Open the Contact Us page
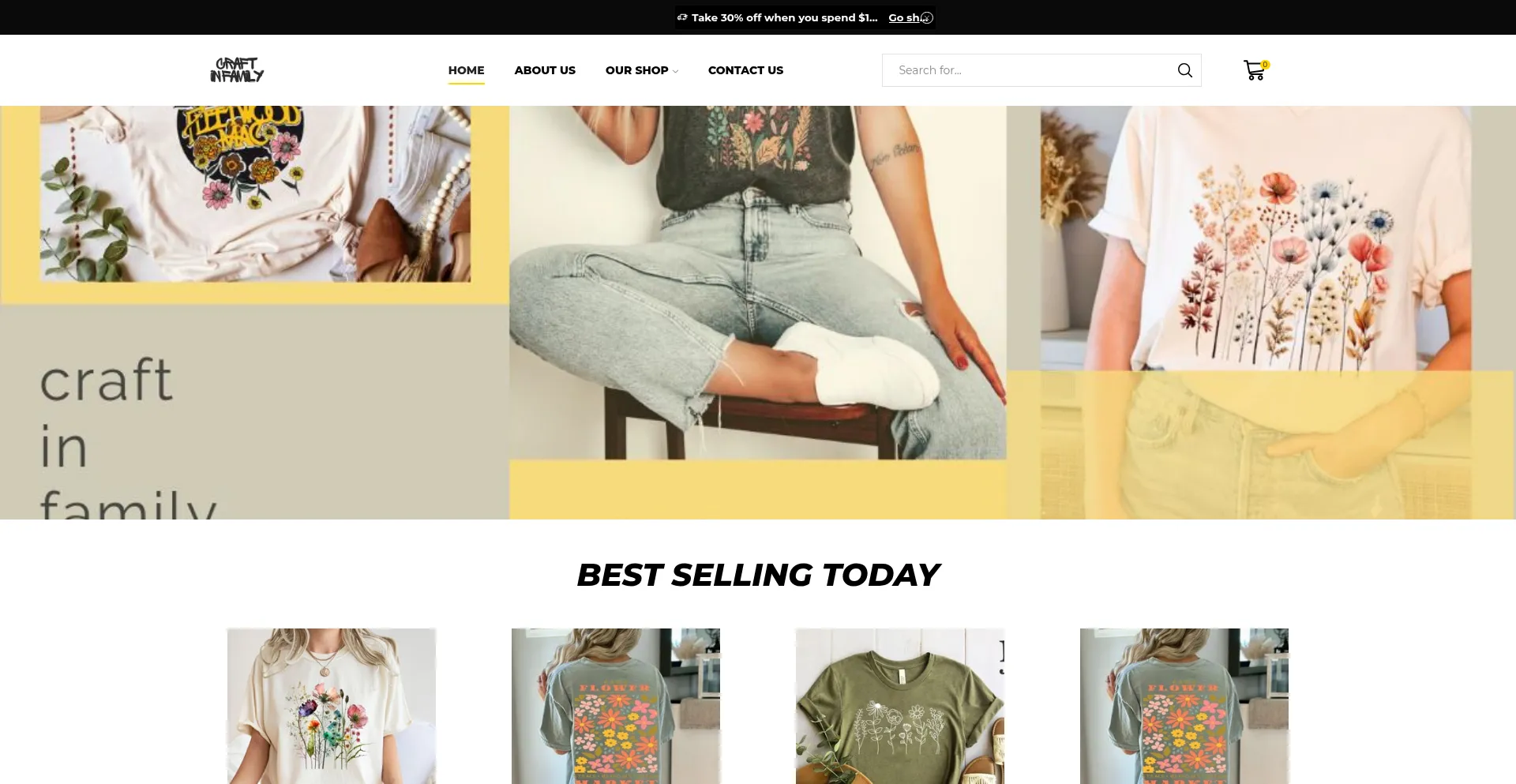1516x784 pixels. tap(745, 70)
